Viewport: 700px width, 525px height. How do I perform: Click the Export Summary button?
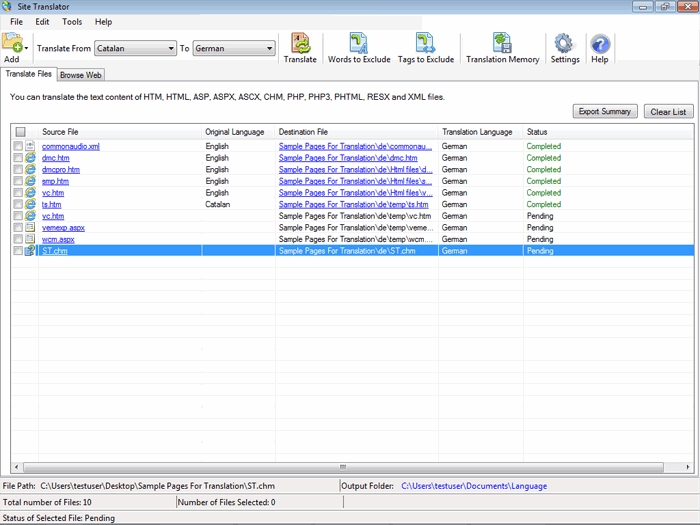coord(605,112)
